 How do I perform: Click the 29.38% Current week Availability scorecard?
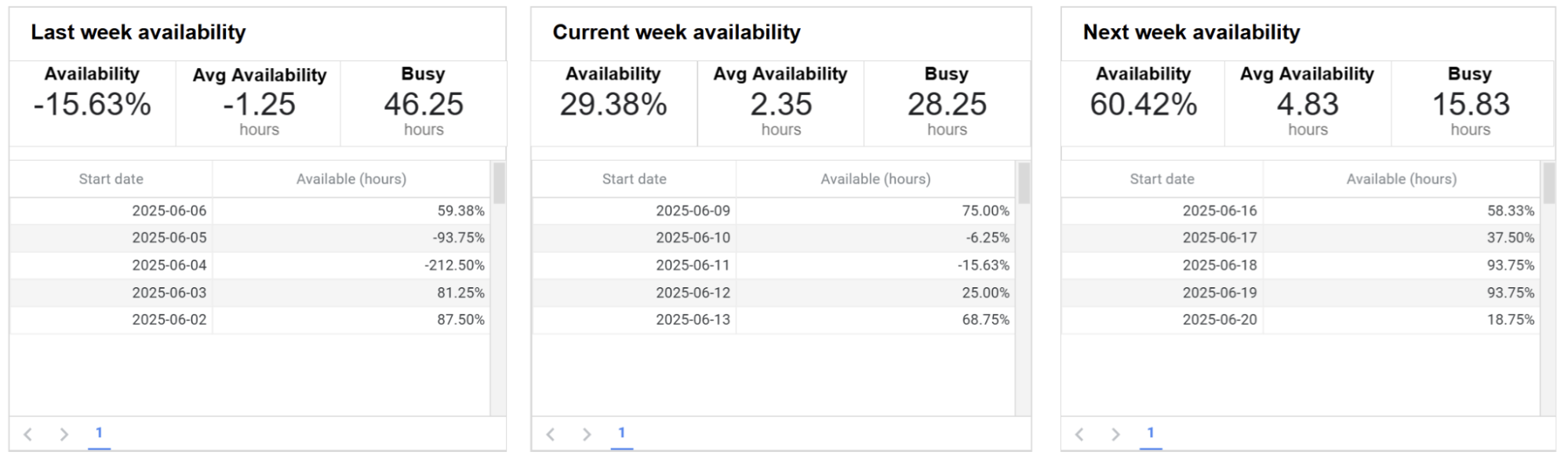tap(614, 104)
